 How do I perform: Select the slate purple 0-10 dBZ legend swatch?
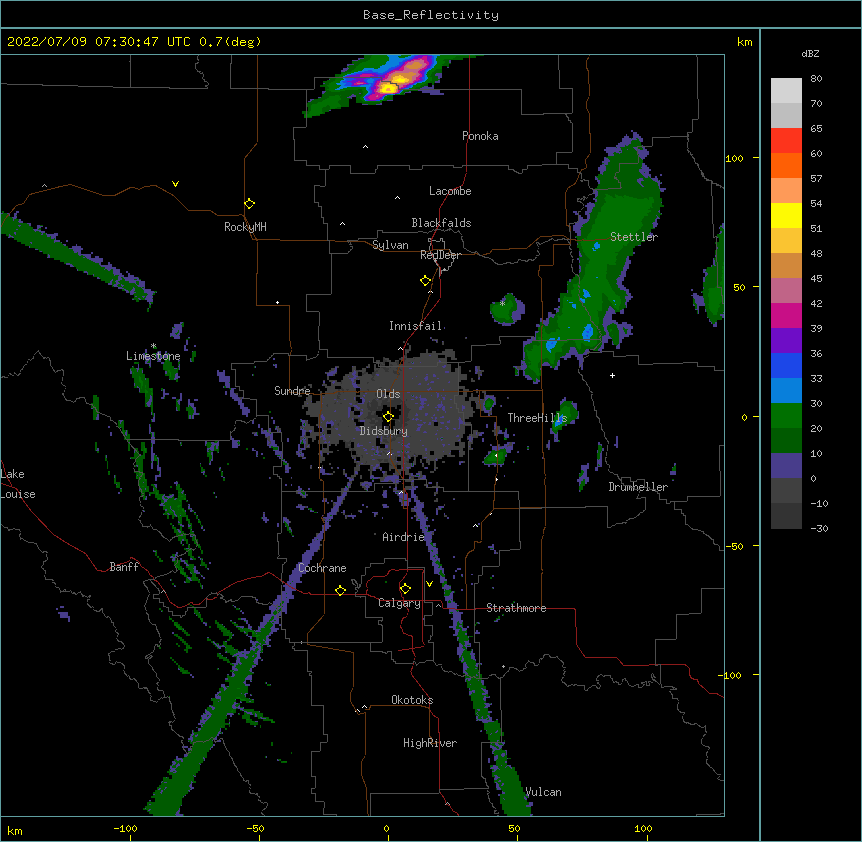pos(786,466)
